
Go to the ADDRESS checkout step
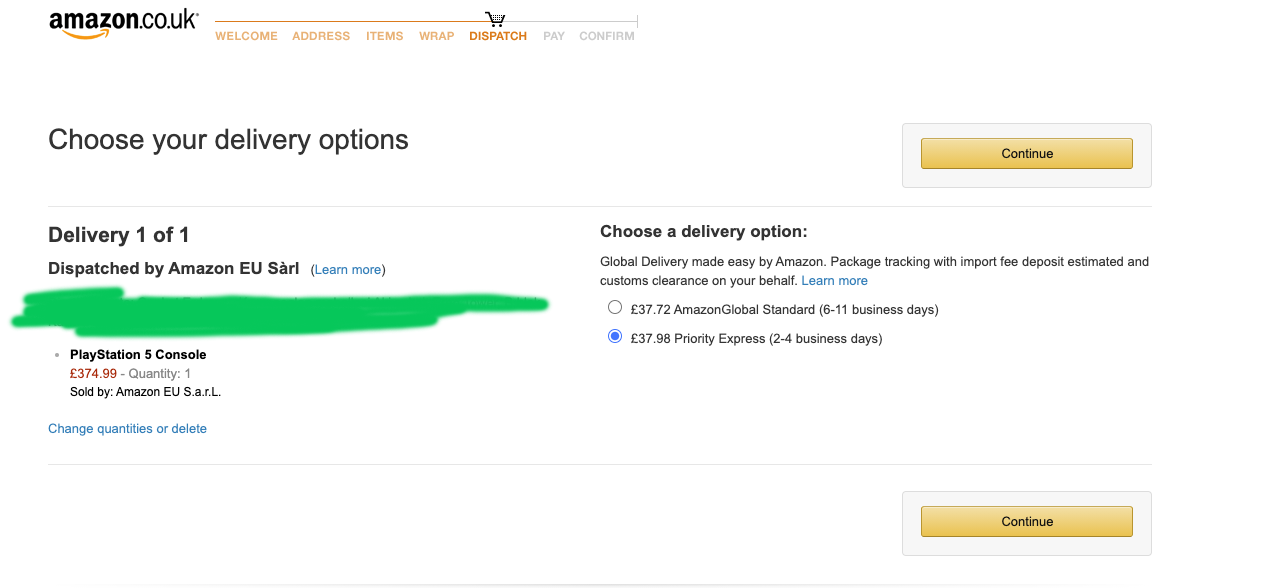point(321,36)
